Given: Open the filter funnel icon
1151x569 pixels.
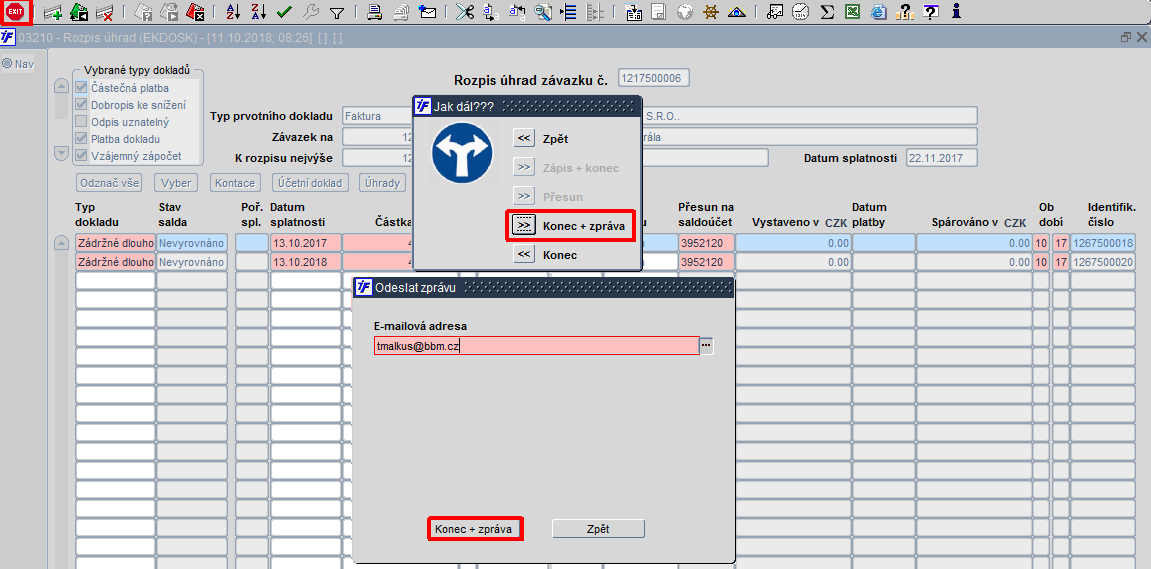Looking at the screenshot, I should point(337,12).
